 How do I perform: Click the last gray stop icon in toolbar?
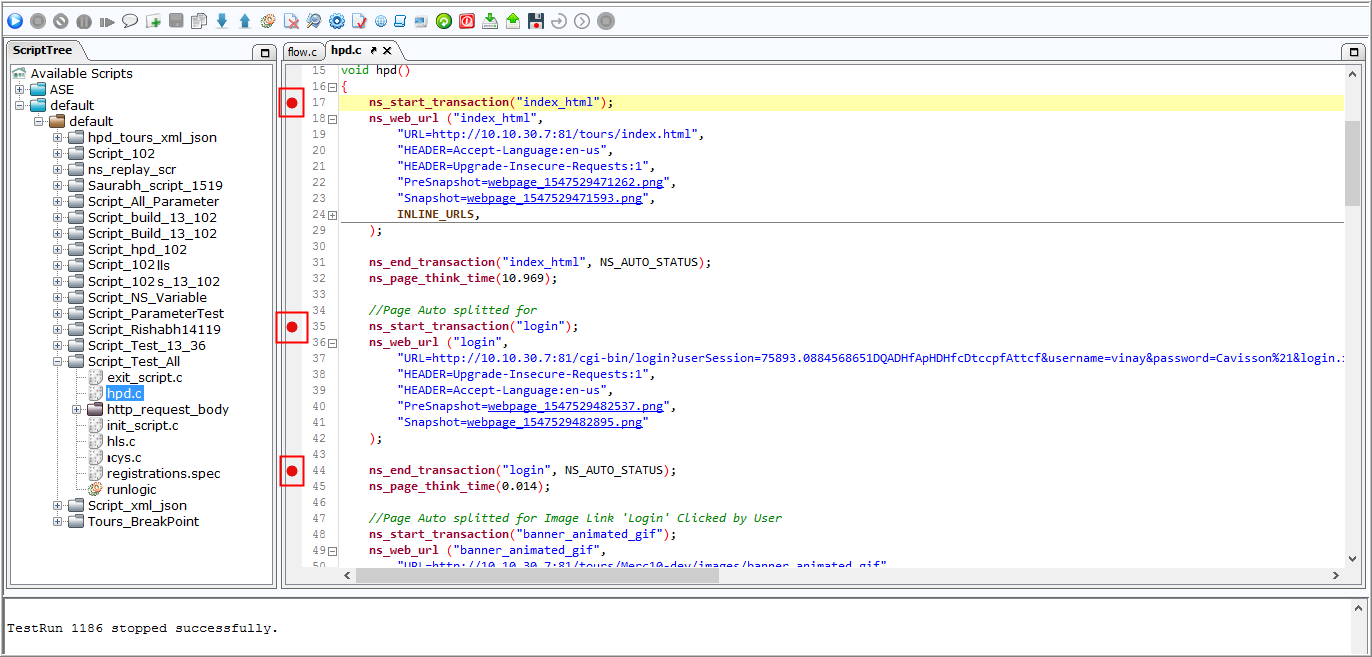click(605, 21)
